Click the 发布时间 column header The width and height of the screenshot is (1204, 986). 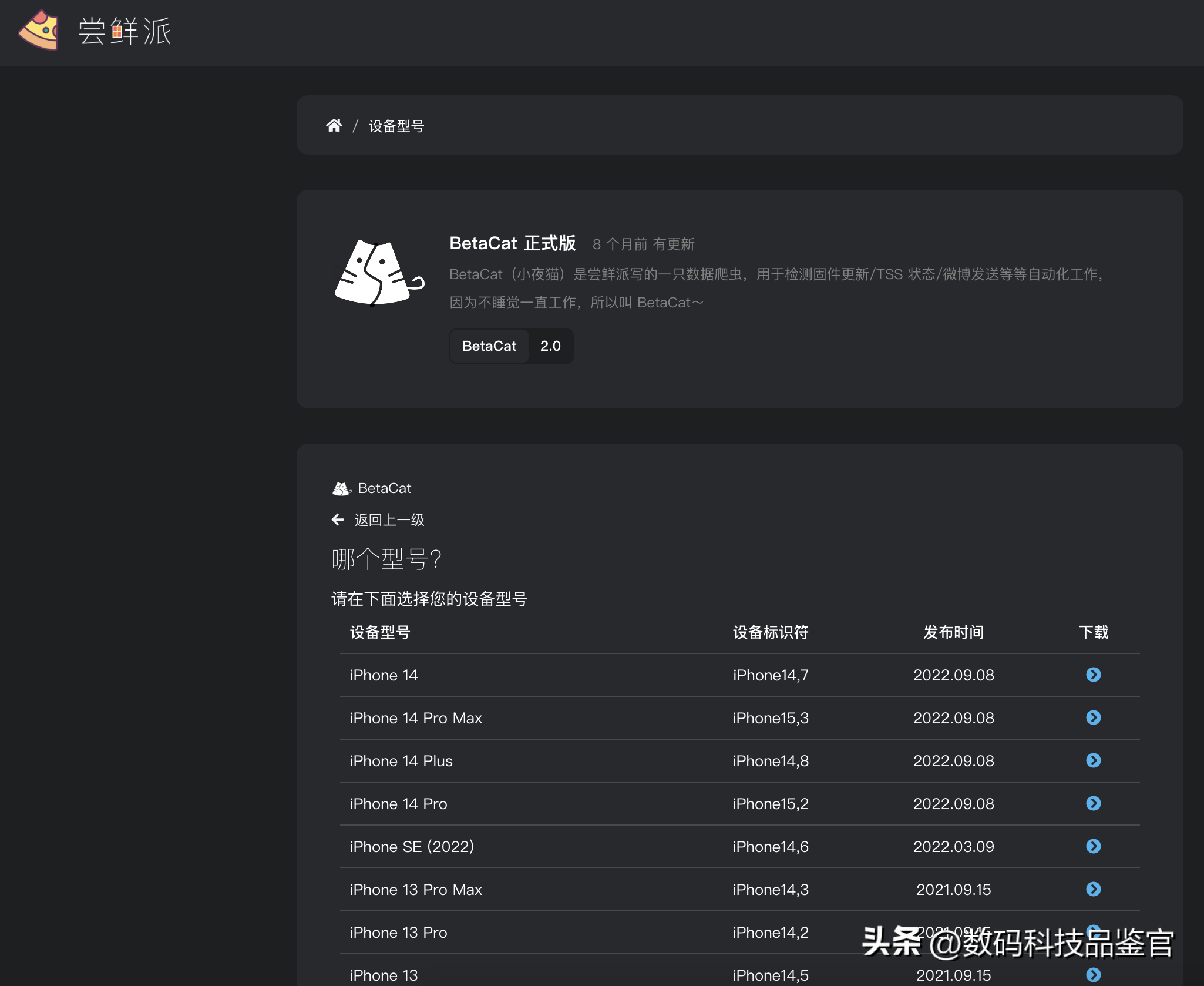(x=953, y=632)
